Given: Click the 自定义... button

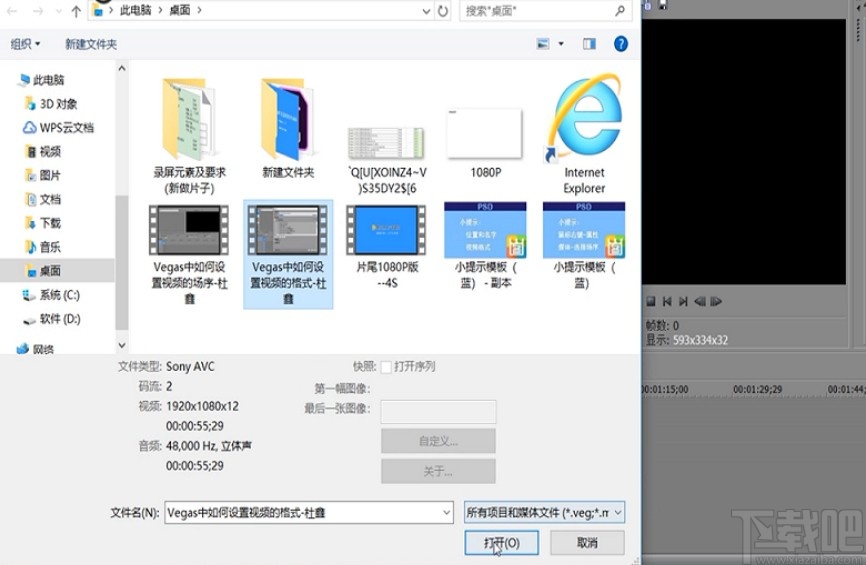Looking at the screenshot, I should click(x=438, y=441).
